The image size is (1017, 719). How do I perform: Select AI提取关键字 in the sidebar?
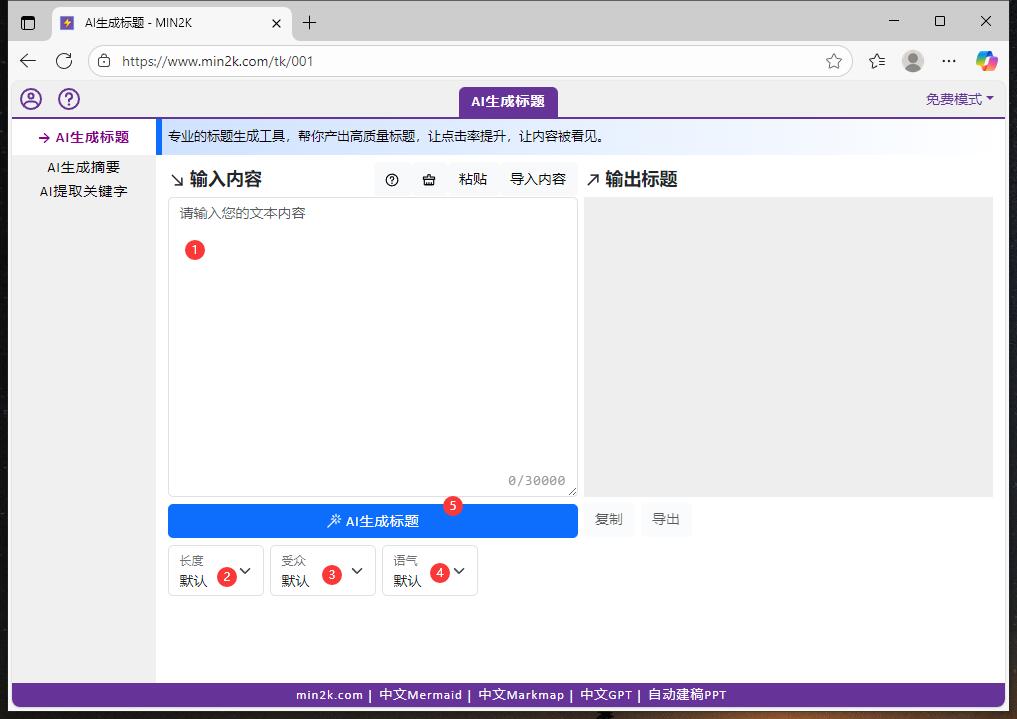click(x=84, y=191)
